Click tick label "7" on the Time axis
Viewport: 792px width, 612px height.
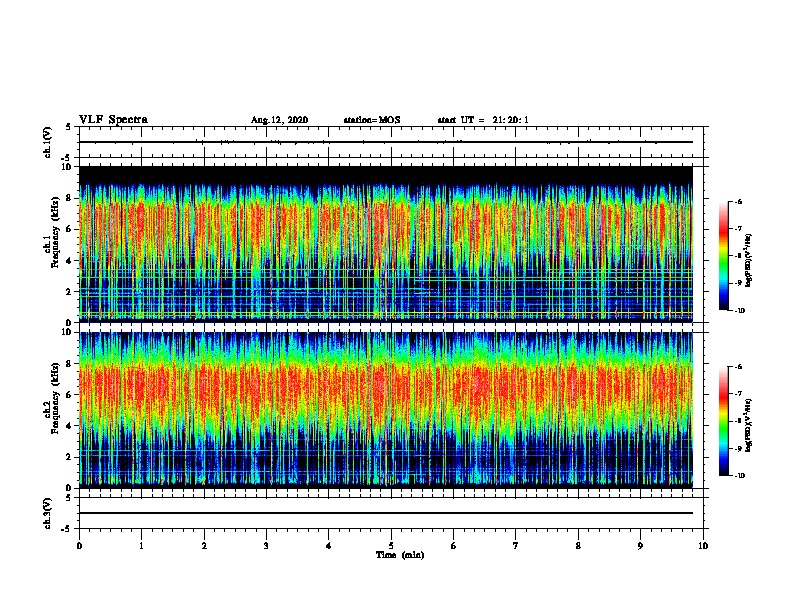click(516, 546)
